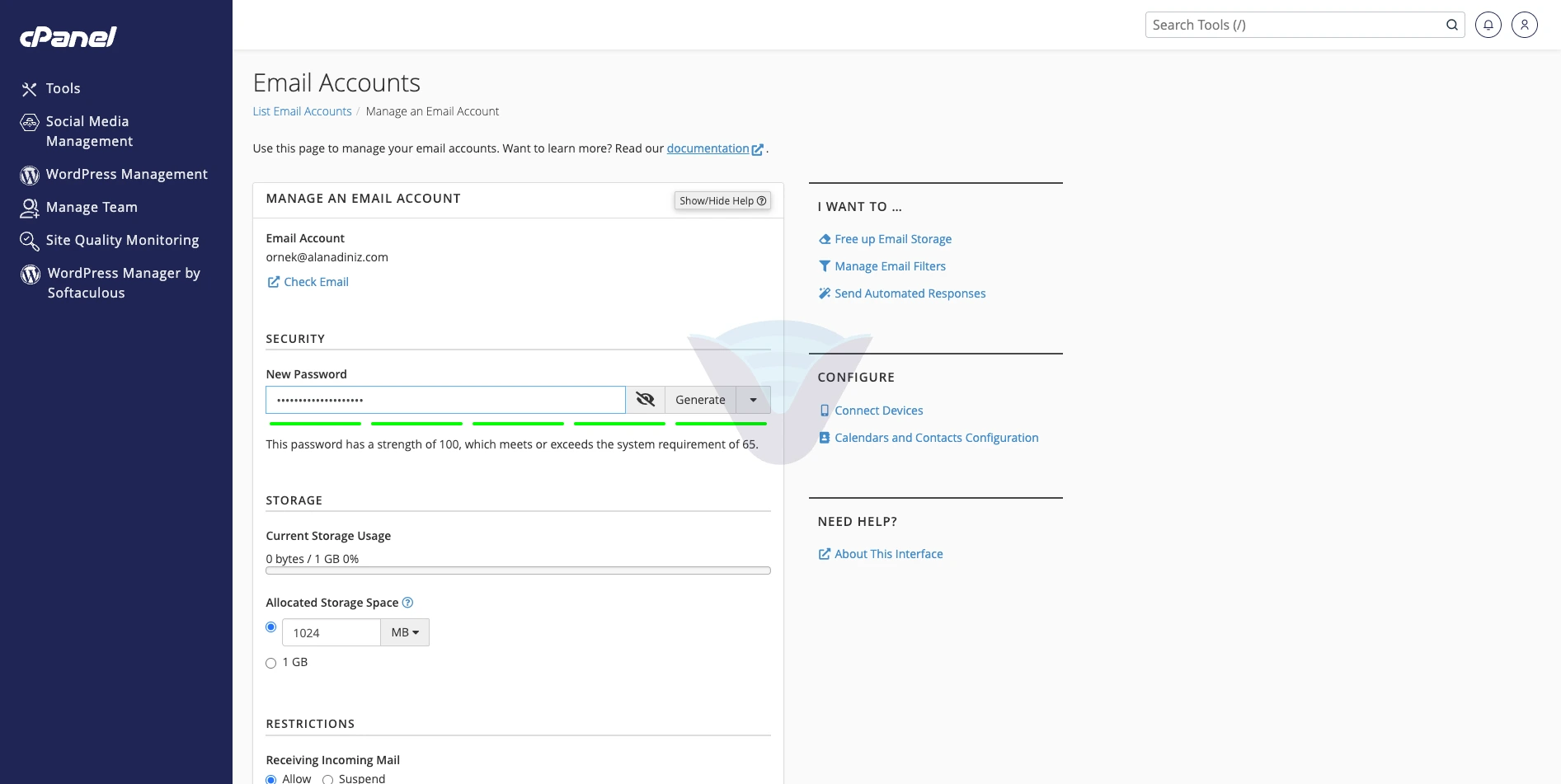Expand the Generate password options arrow
This screenshot has height=784, width=1561.
pyautogui.click(x=753, y=400)
